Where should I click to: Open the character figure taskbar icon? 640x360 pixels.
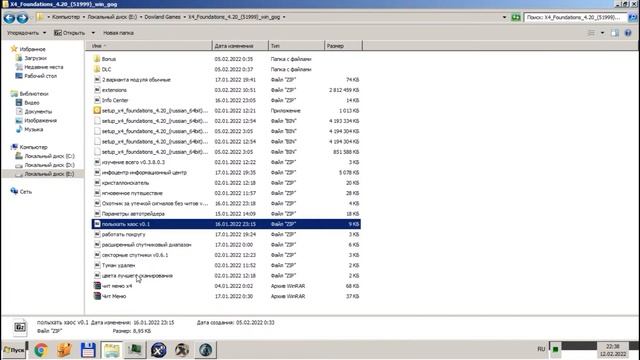pos(182,350)
